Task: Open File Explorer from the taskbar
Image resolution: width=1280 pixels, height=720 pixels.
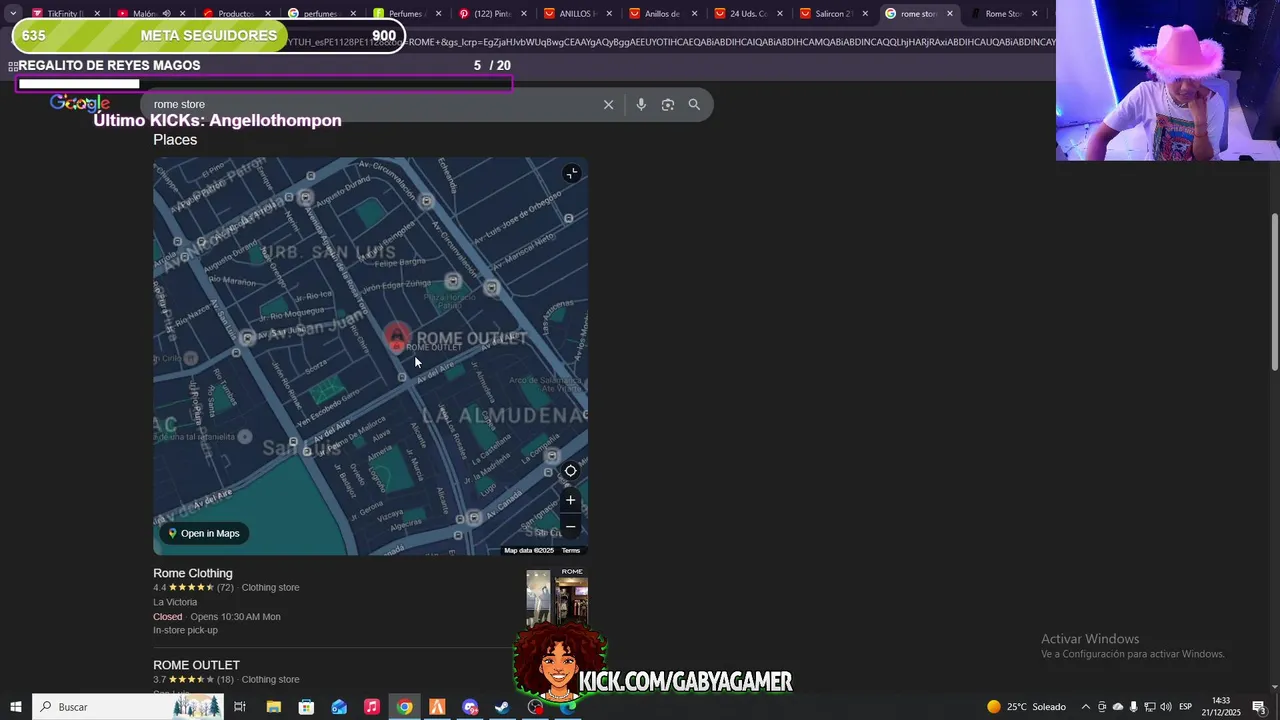Action: tap(273, 707)
